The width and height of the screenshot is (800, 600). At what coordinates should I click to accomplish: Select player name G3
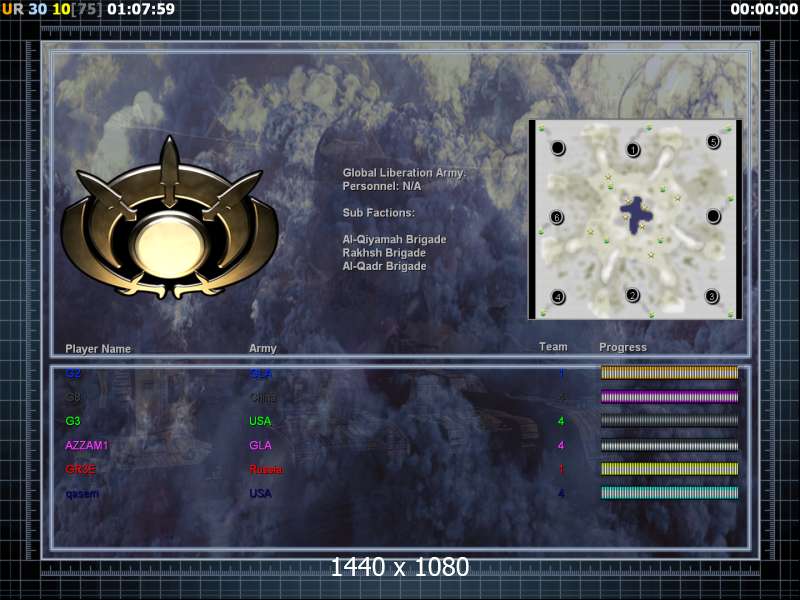tap(73, 421)
